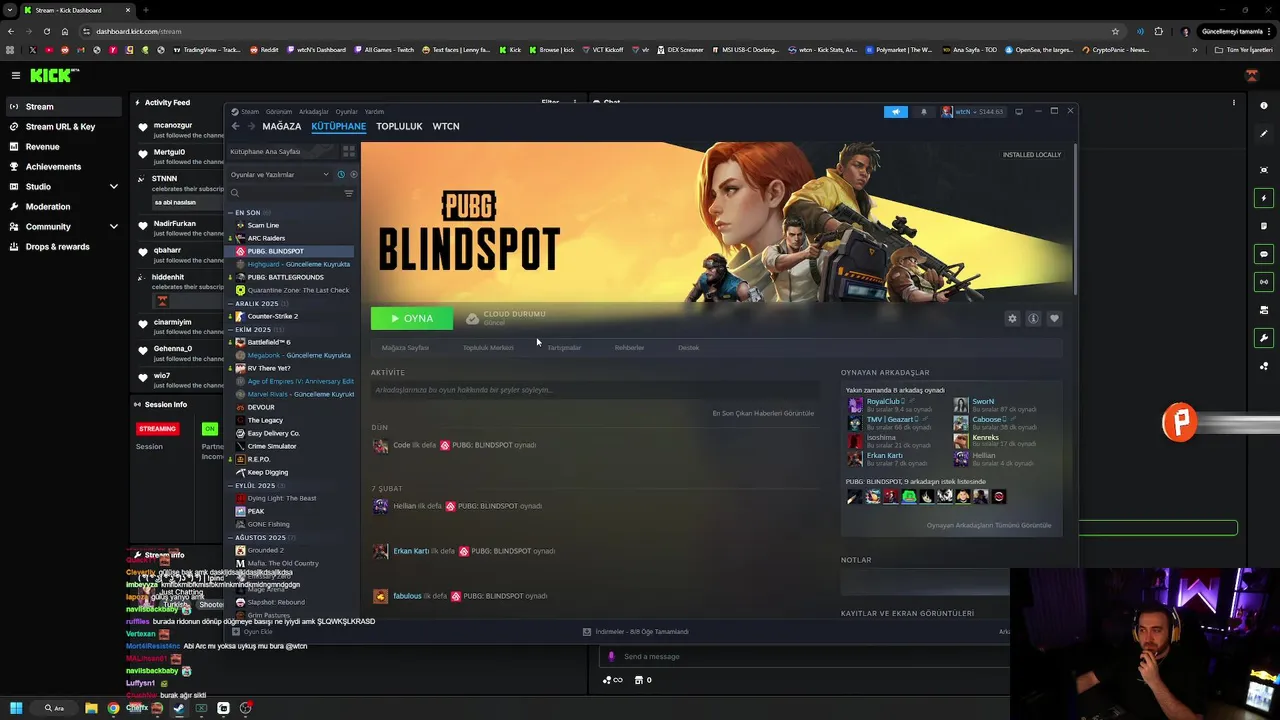Click the Steam game page scrollbar
The width and height of the screenshot is (1280, 720).
click(1076, 218)
